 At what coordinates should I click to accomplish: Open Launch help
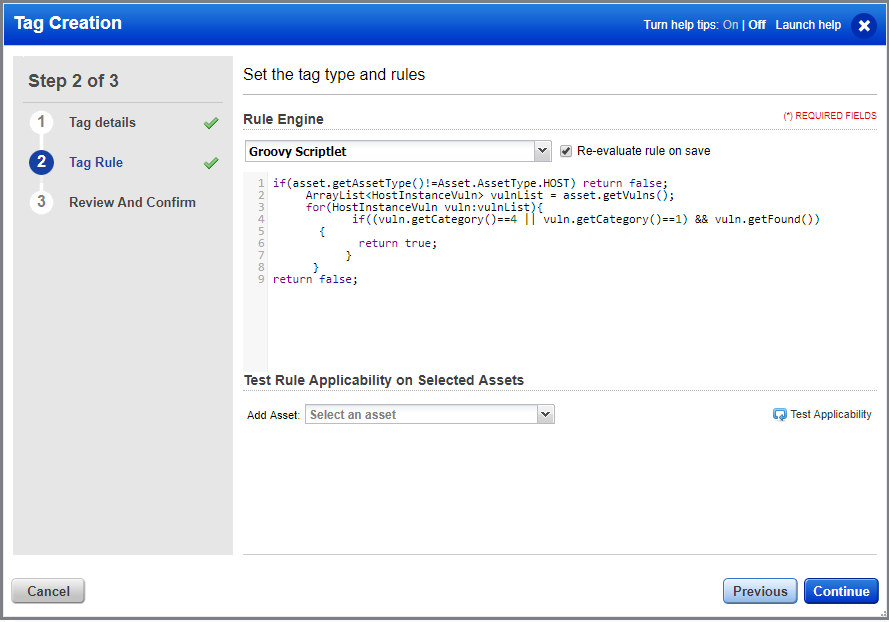coord(808,24)
